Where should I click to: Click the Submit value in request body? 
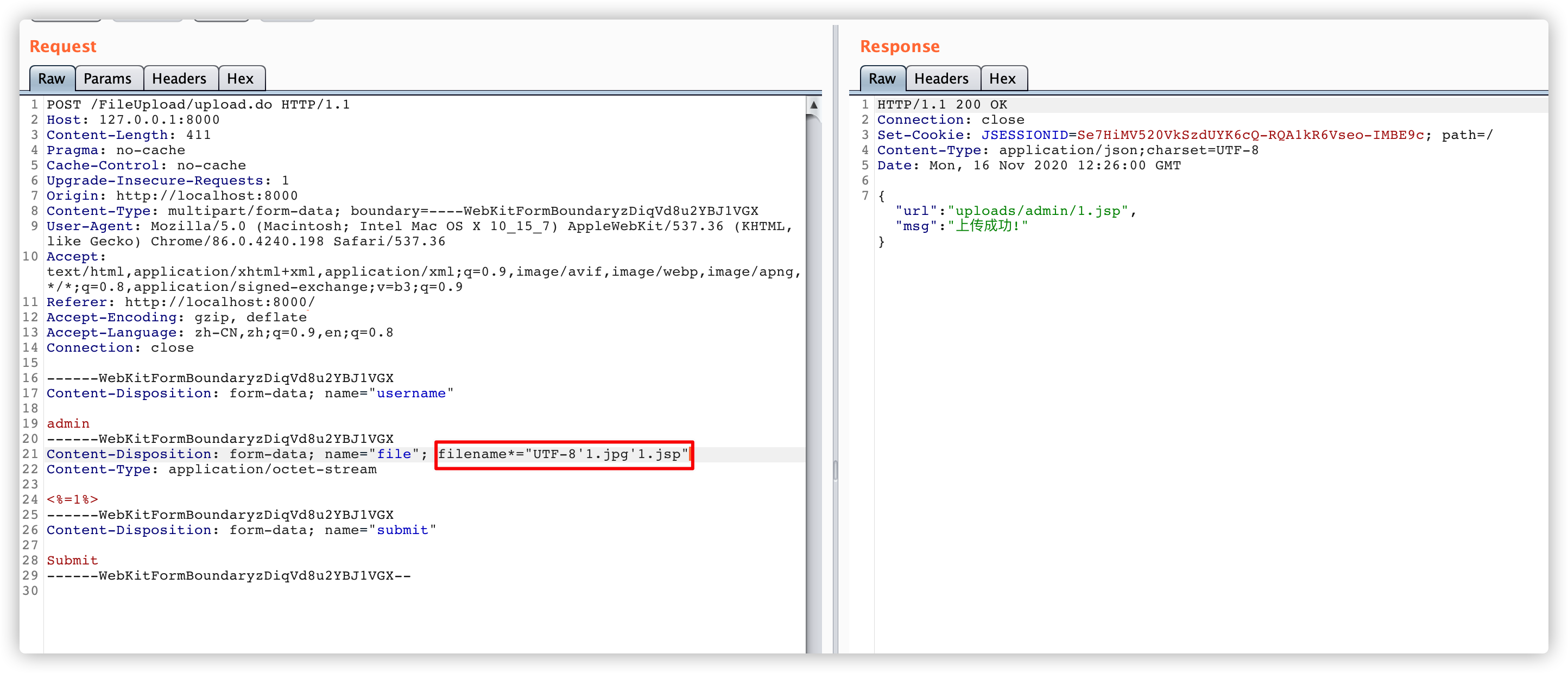tap(72, 561)
